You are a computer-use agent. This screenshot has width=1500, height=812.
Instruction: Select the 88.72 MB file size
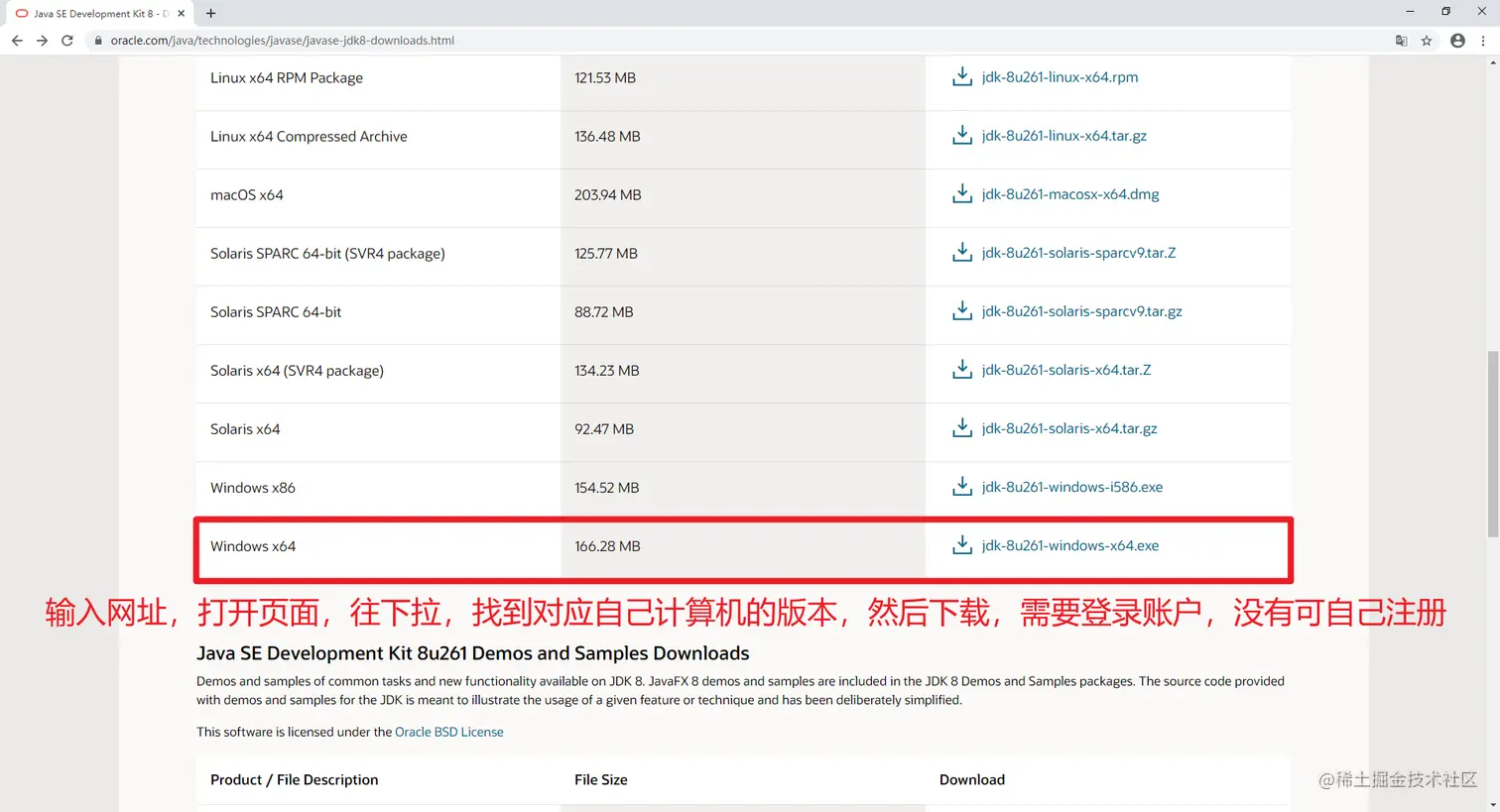pos(603,312)
